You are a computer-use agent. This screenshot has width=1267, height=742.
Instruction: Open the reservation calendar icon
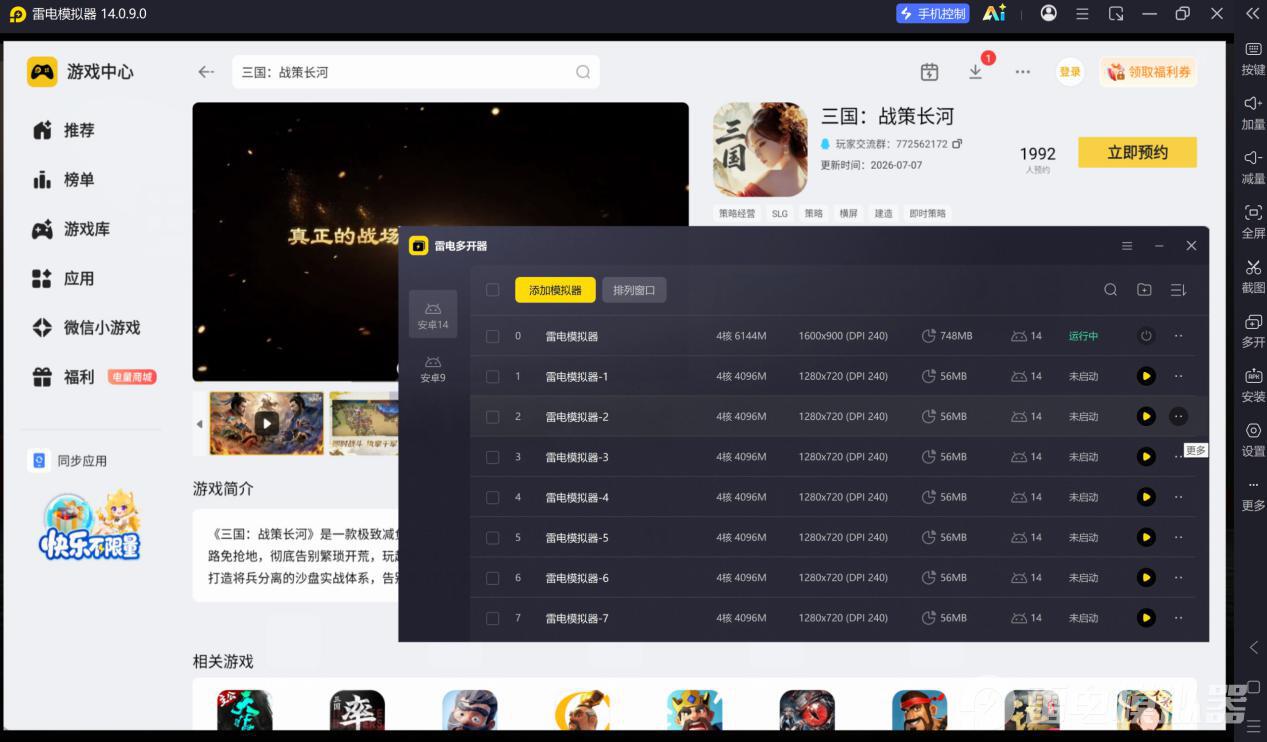(929, 72)
